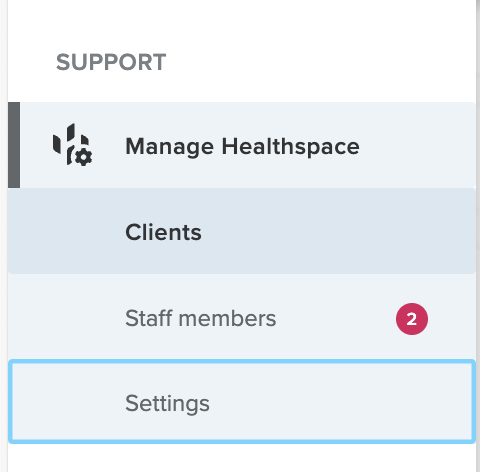Open Manage Healthspace menu item
The image size is (480, 472).
242,145
